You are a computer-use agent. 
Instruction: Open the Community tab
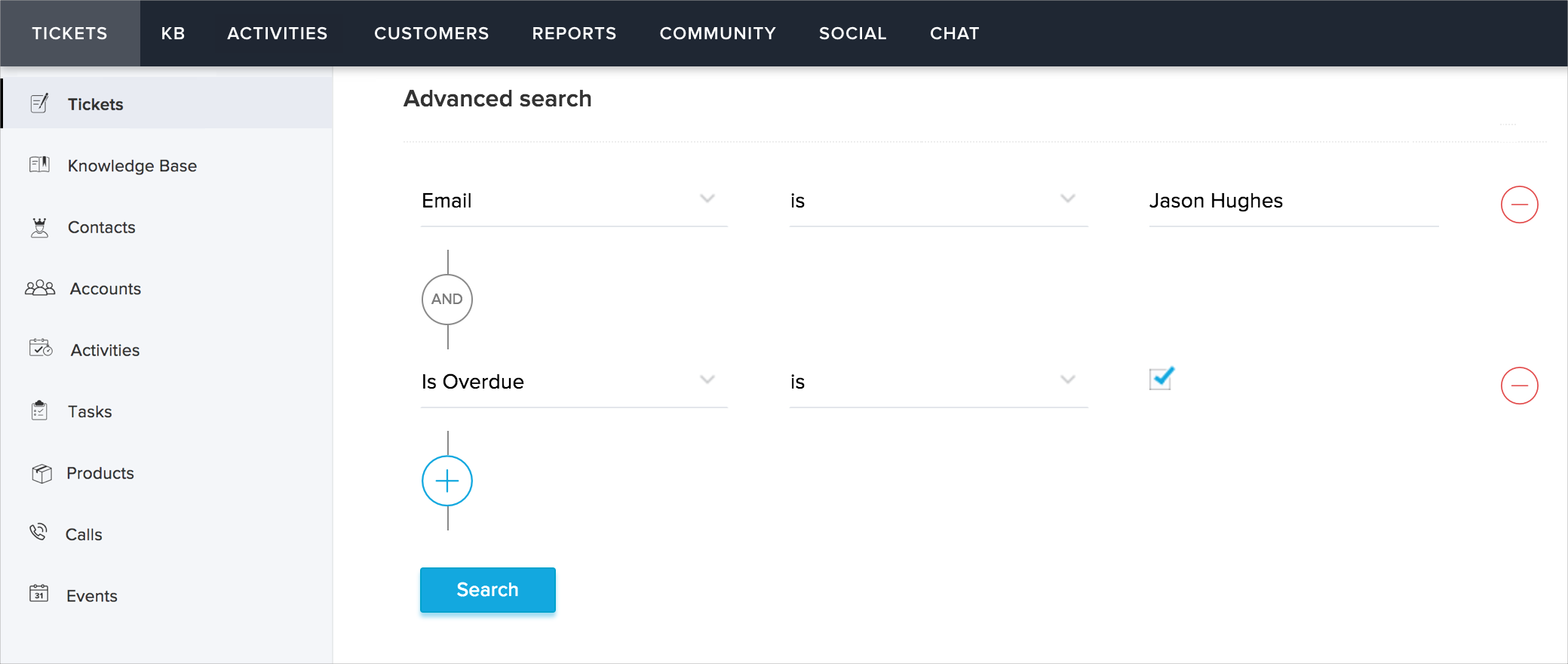point(717,33)
